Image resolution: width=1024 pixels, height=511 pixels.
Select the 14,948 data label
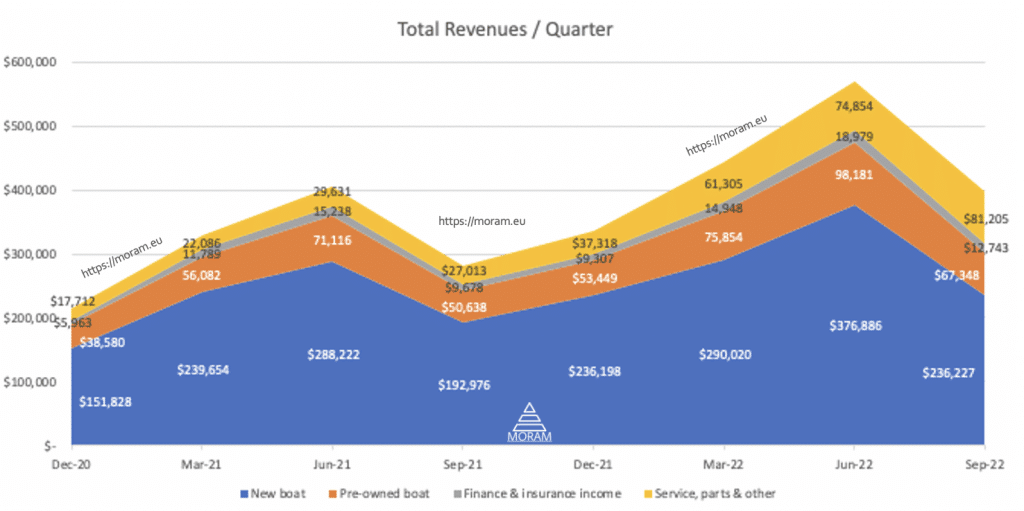724,208
